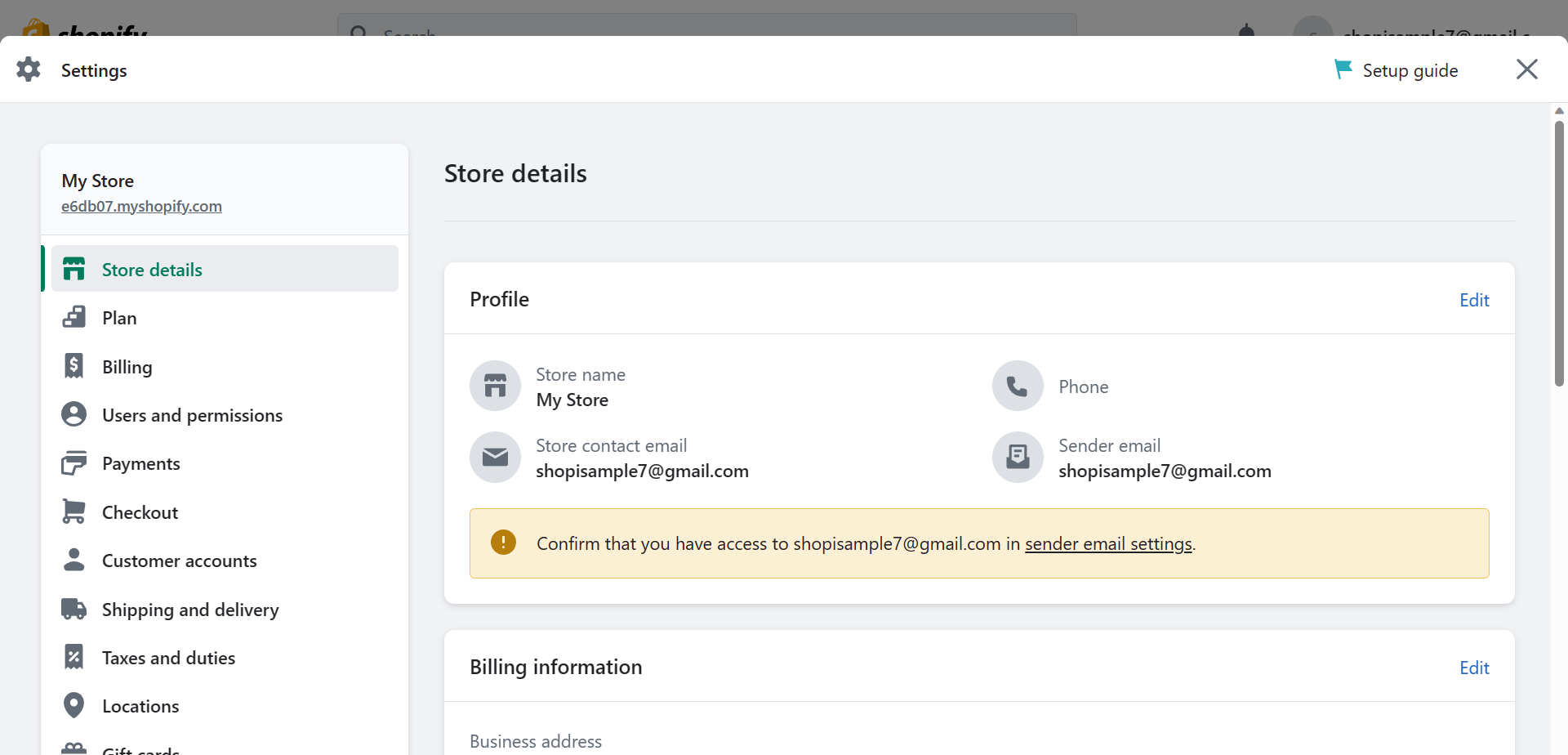Click the Billing information card heading
This screenshot has height=755, width=1568.
tap(556, 667)
